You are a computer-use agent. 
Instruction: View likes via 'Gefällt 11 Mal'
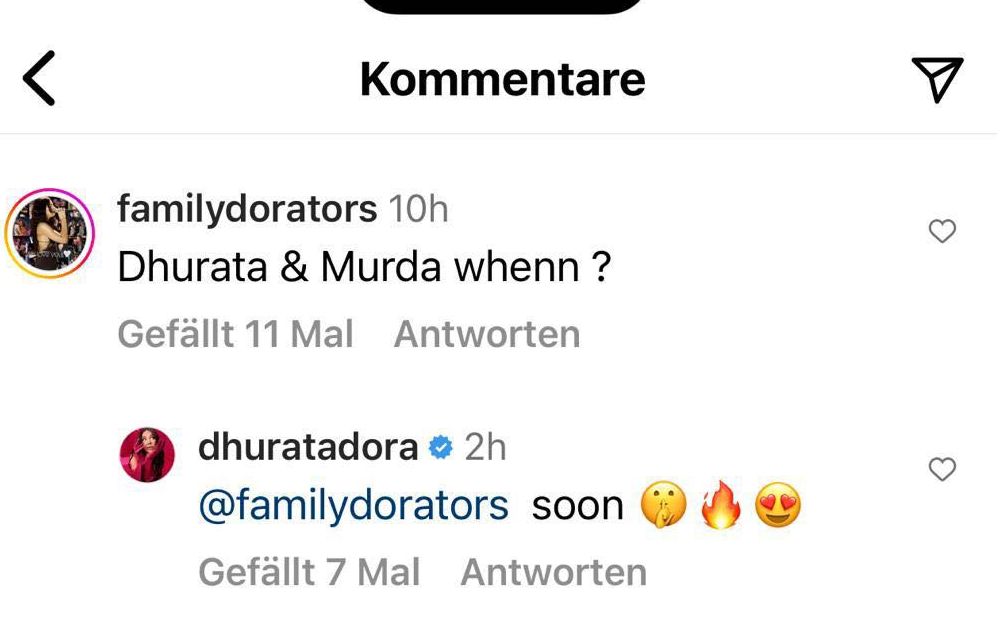coord(235,334)
